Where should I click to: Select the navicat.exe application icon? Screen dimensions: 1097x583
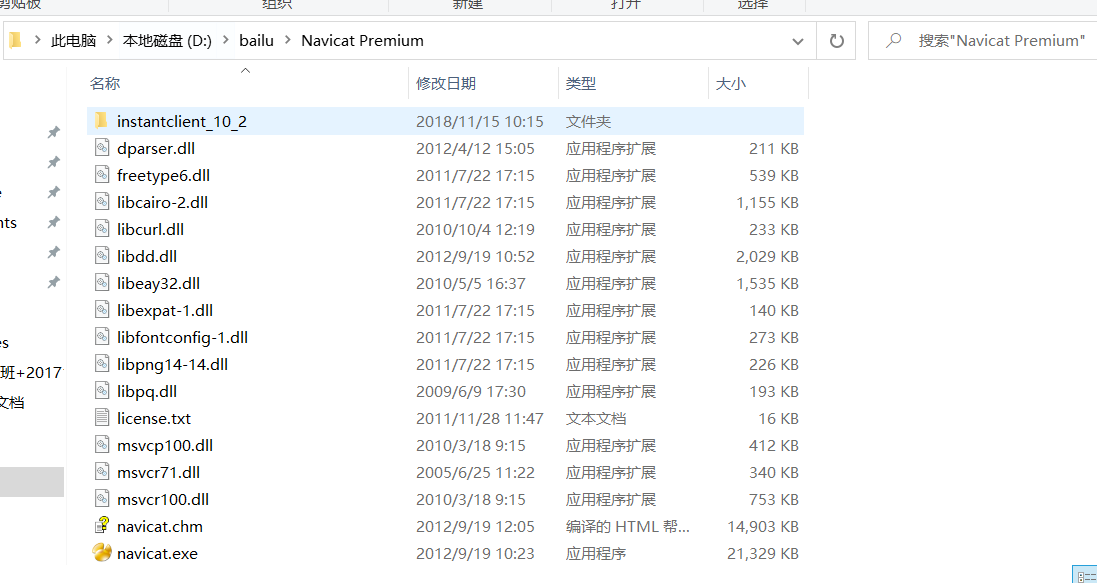click(102, 553)
